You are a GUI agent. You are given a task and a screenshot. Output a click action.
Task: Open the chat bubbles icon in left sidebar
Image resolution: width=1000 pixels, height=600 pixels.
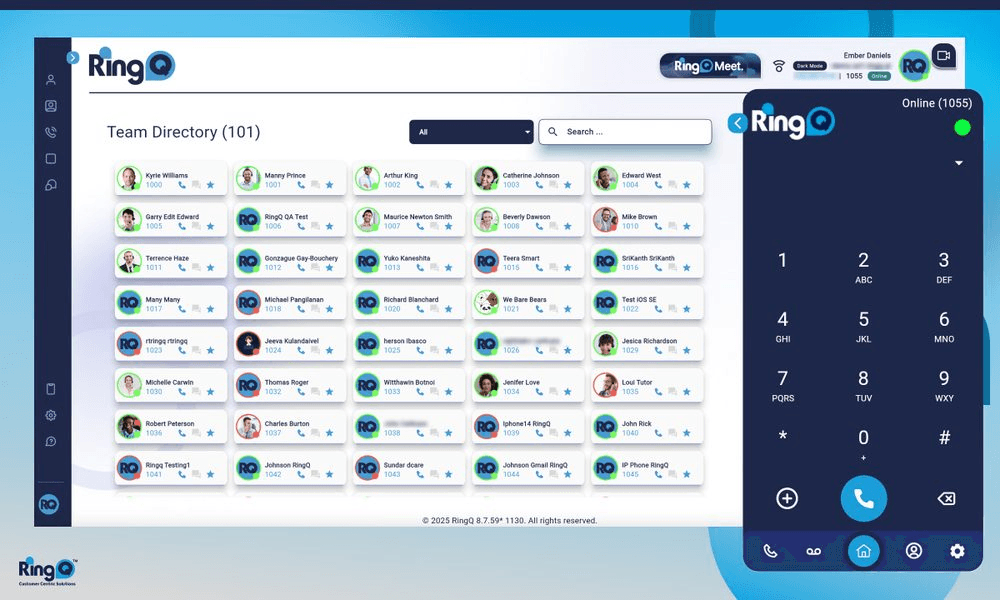click(x=51, y=185)
